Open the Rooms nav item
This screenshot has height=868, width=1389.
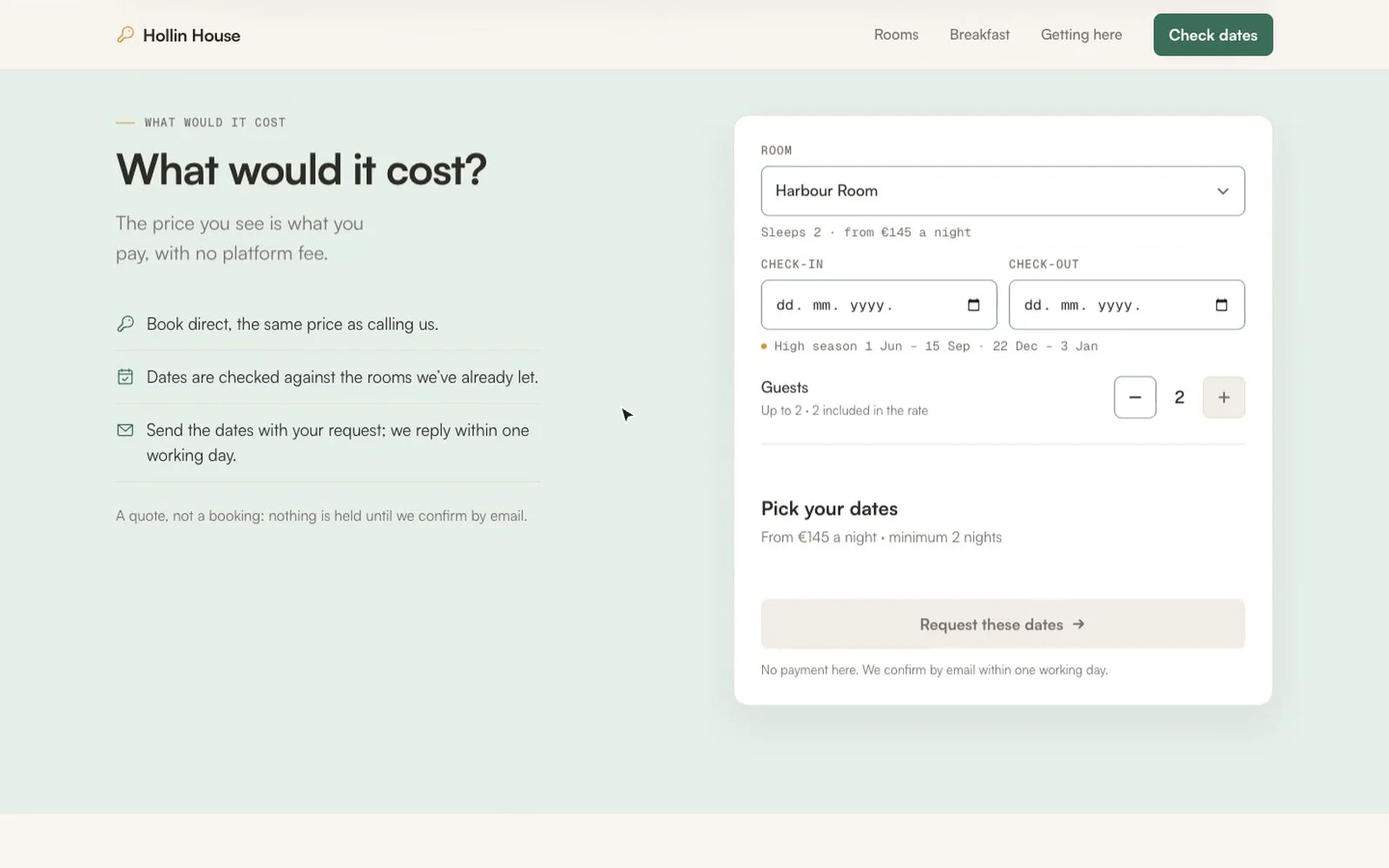pos(896,35)
